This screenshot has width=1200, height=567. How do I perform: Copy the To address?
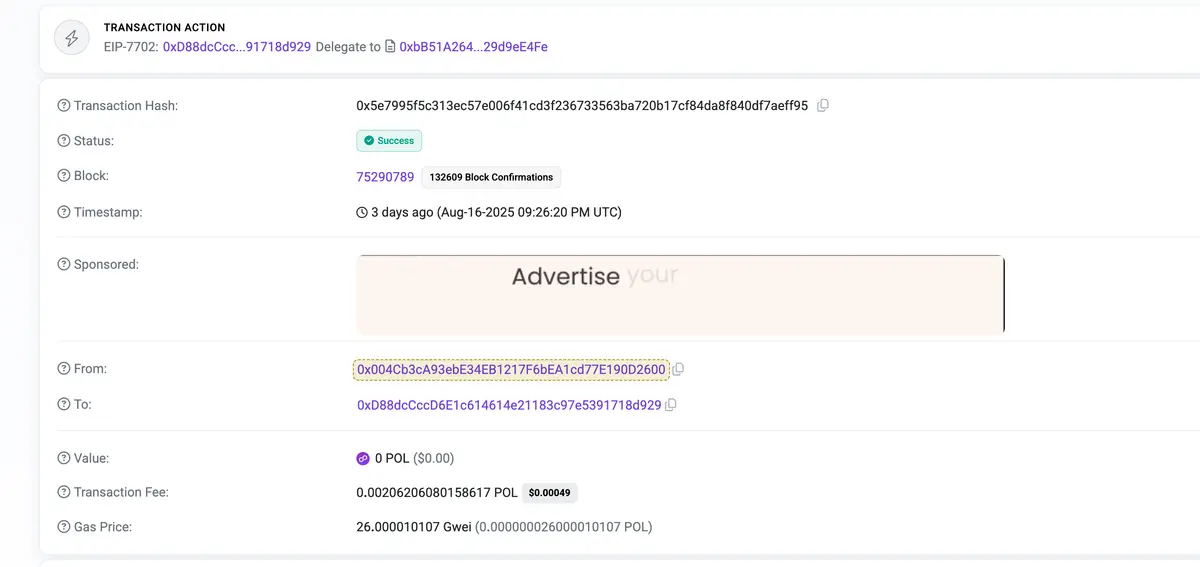click(671, 405)
